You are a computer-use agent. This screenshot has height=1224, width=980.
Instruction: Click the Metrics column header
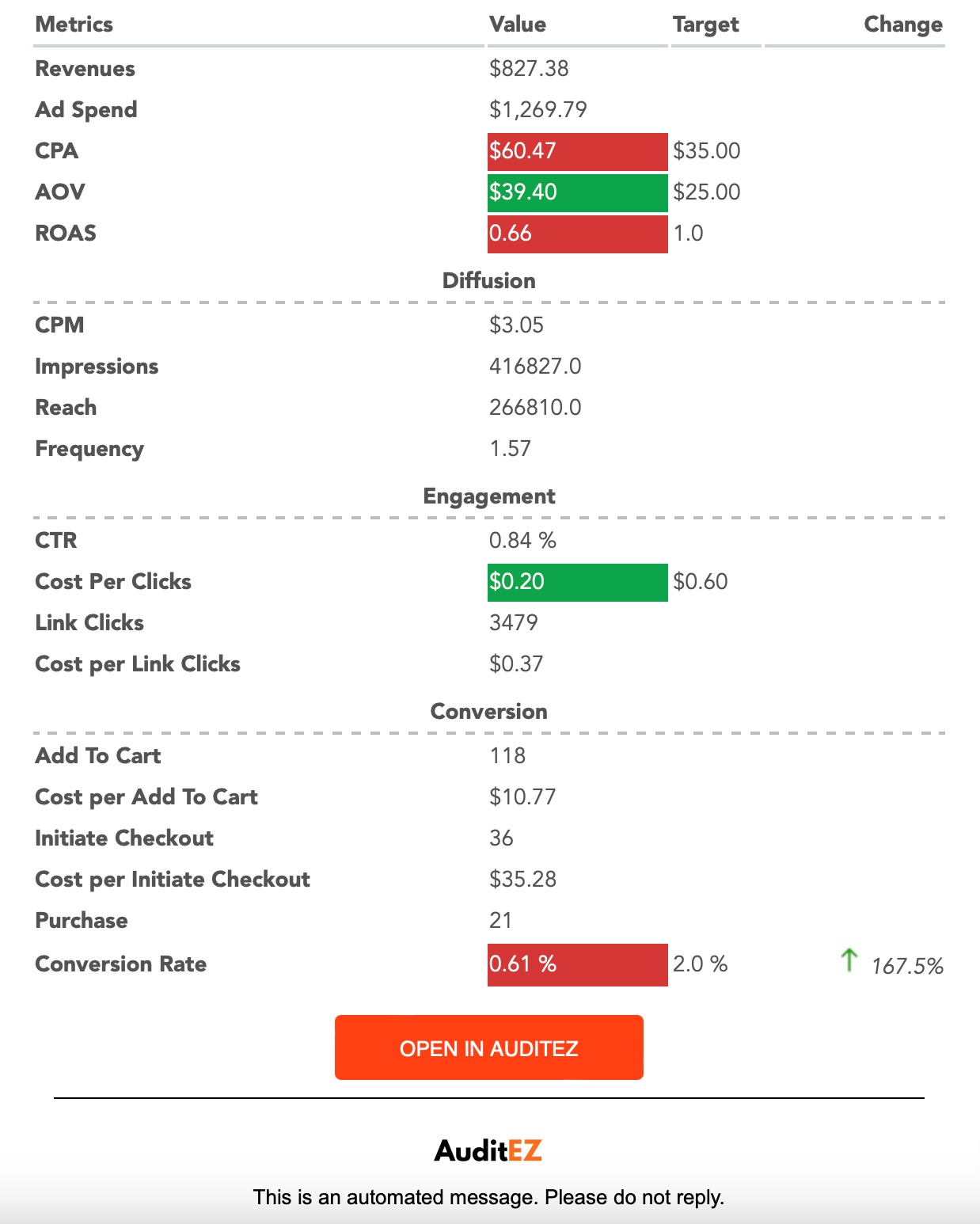[74, 25]
